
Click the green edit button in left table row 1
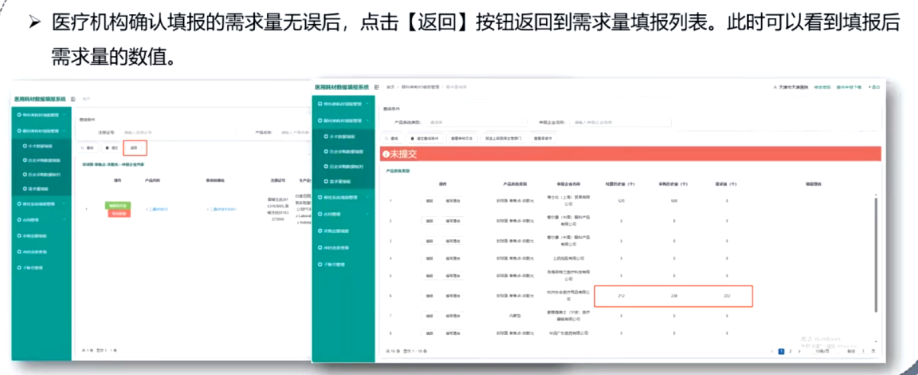click(118, 205)
